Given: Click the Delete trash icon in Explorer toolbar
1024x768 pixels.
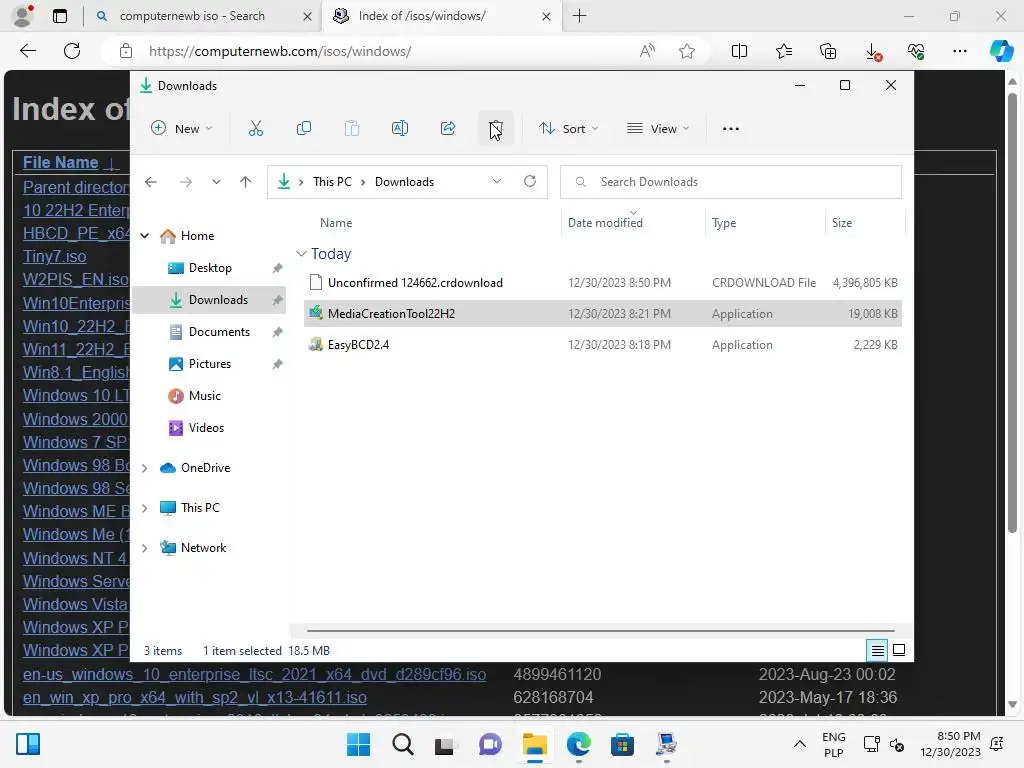Looking at the screenshot, I should click(496, 129).
